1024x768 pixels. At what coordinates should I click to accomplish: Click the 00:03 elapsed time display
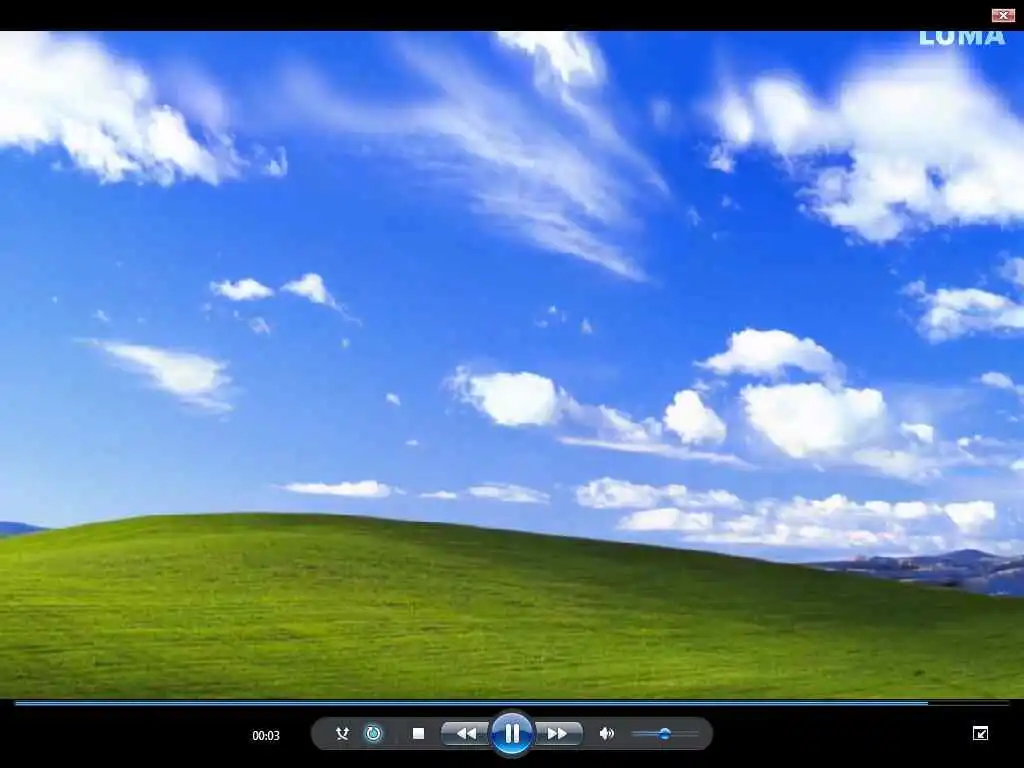coord(266,735)
